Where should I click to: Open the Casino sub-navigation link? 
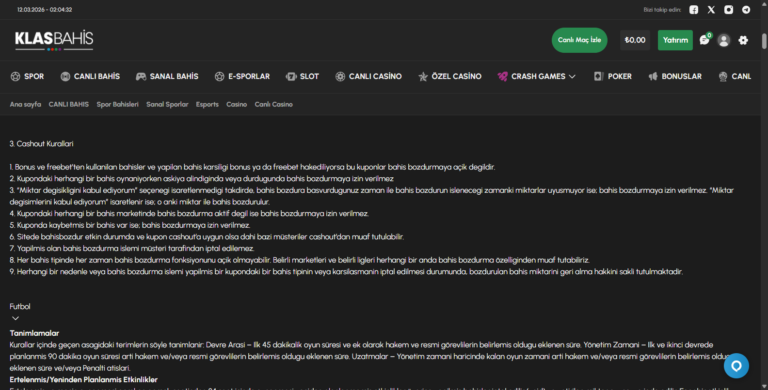[x=237, y=104]
